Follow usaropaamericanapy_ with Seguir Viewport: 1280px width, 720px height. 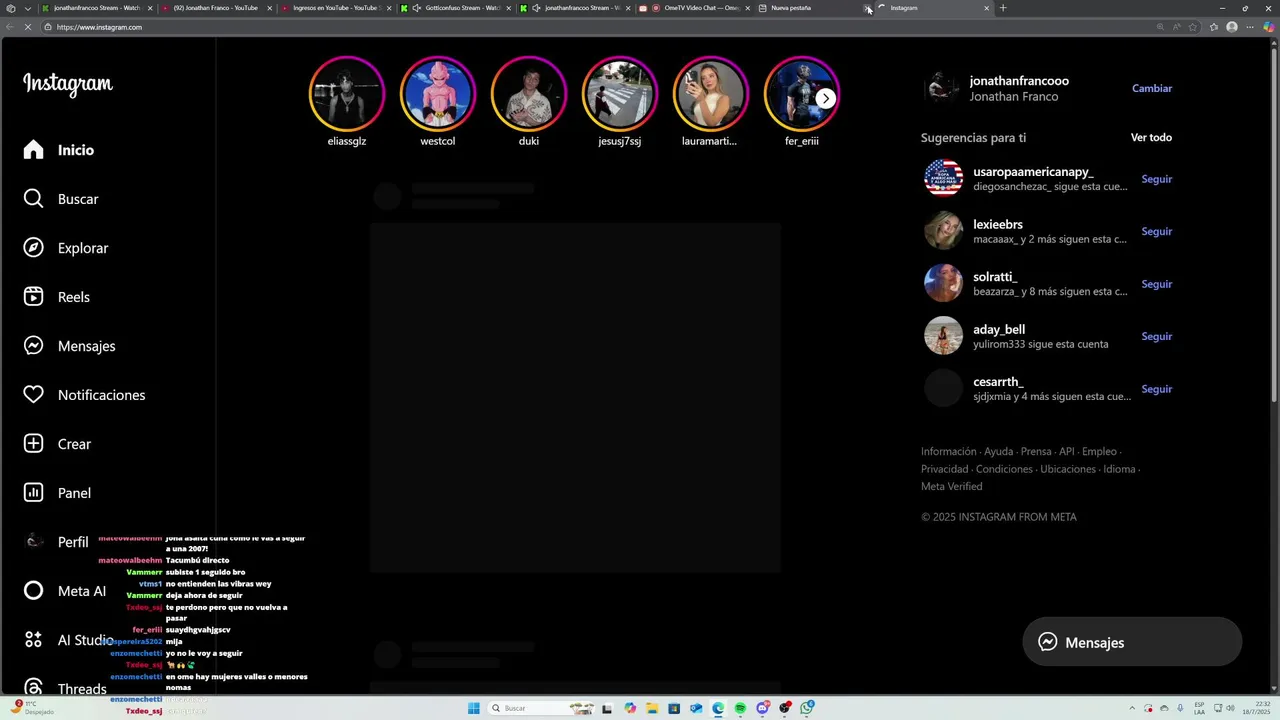click(x=1157, y=179)
